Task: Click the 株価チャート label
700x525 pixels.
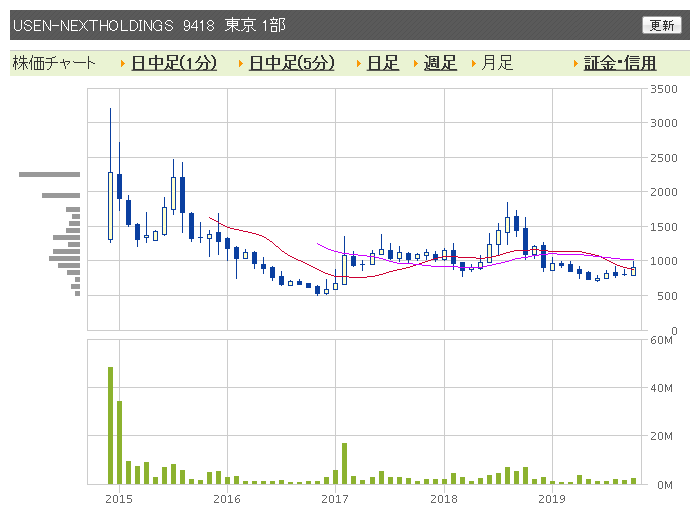Action: (54, 63)
